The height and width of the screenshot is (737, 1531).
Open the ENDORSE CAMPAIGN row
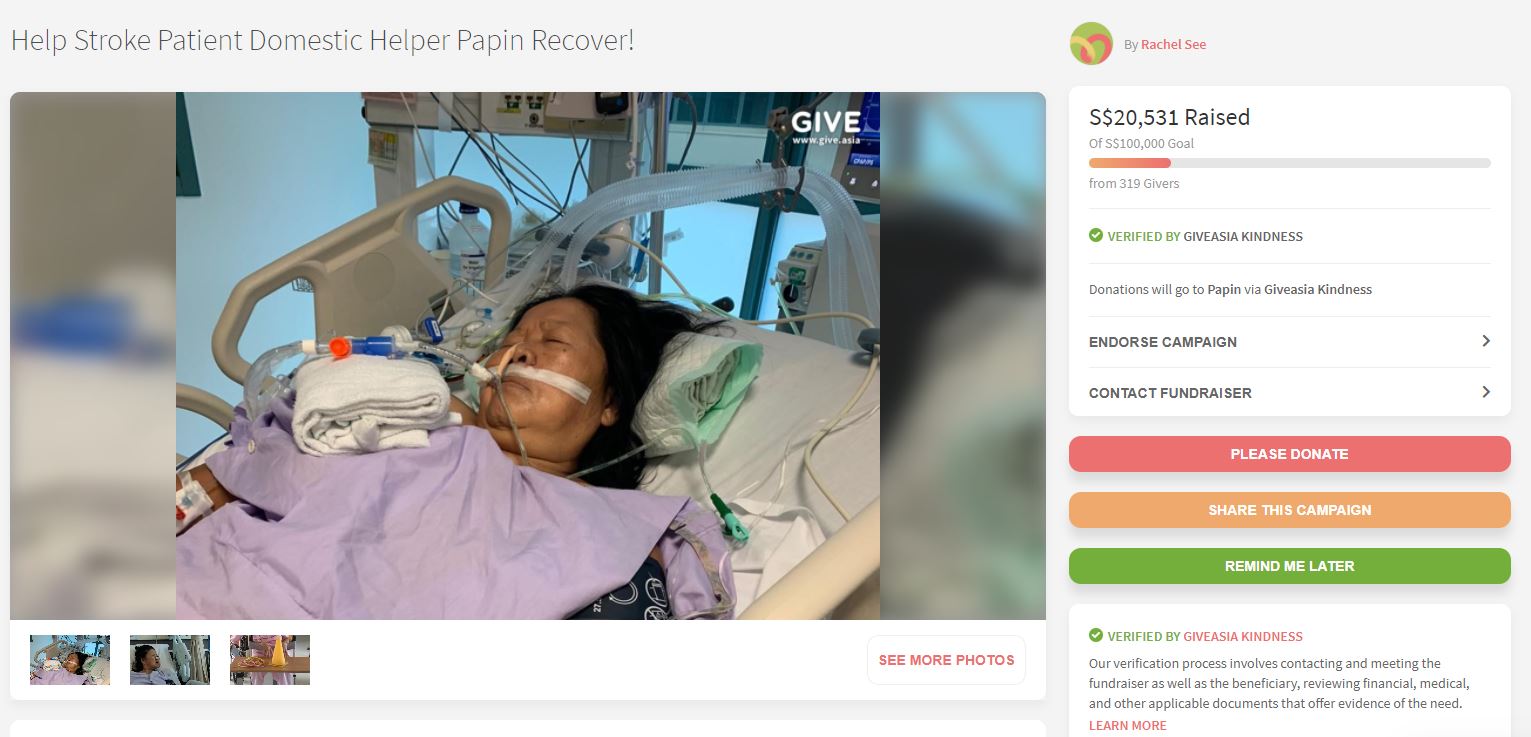[x=1290, y=342]
